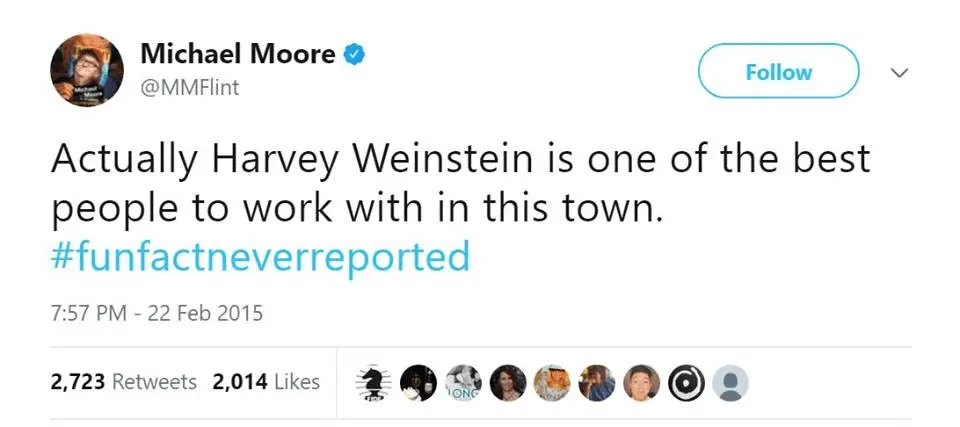Click the liker avatar left of the spiral
Screen dimensions: 960x427
point(643,382)
